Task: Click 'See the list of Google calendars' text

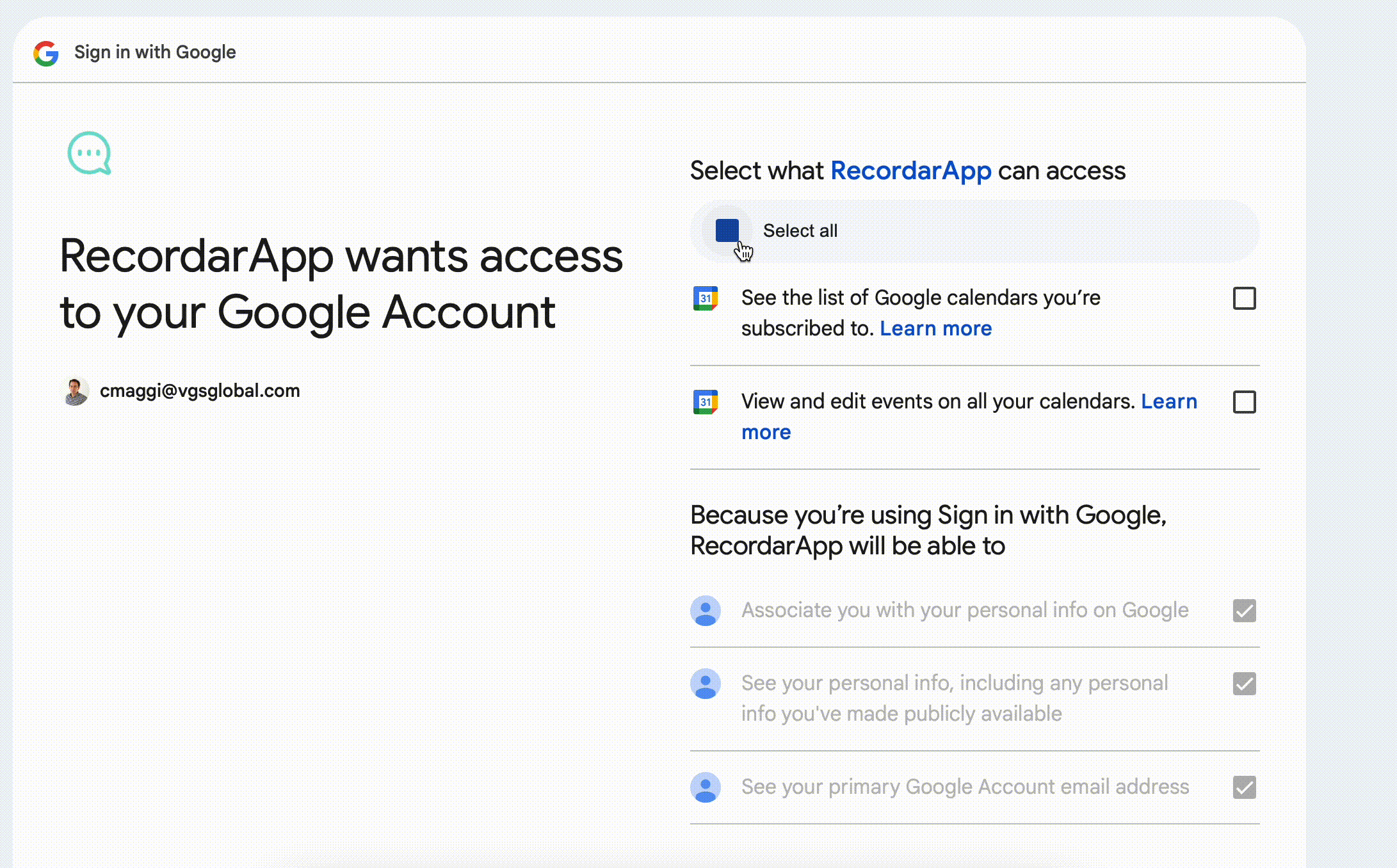Action: 921,313
